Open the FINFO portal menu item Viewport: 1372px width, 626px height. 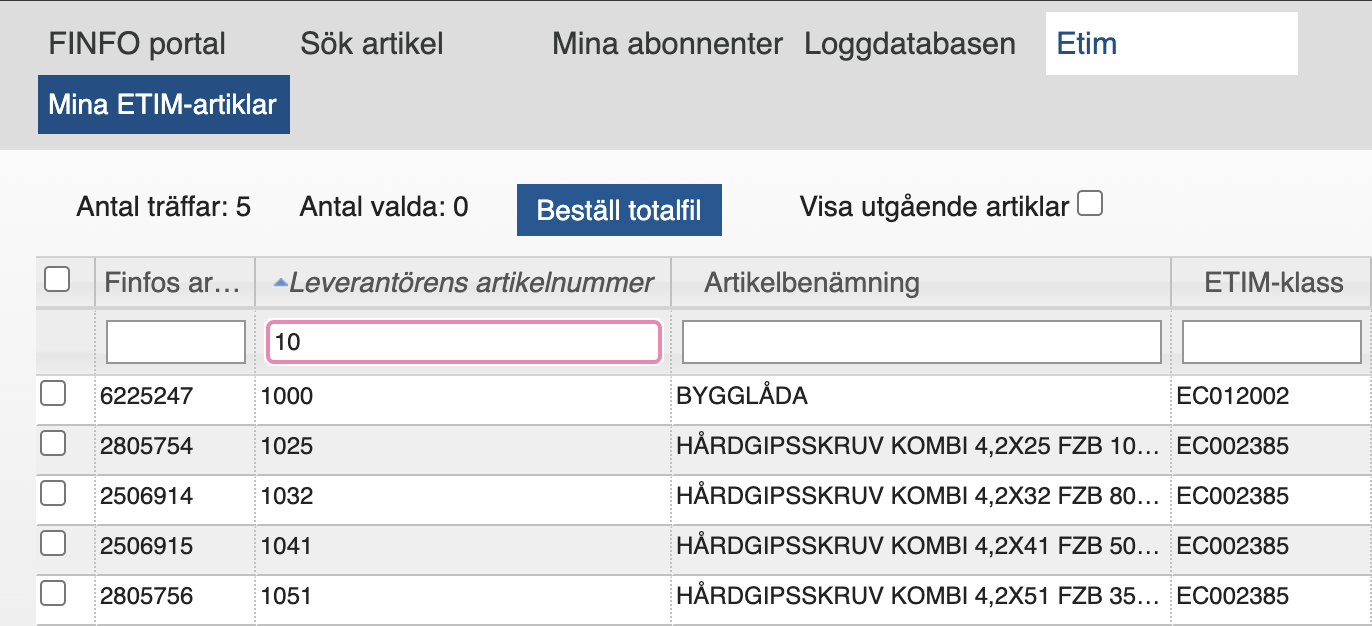tap(137, 44)
